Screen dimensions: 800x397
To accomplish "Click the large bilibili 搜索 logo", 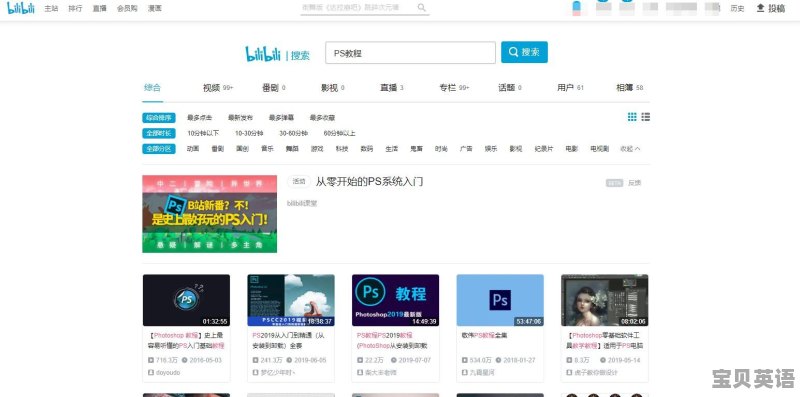I will pyautogui.click(x=278, y=54).
